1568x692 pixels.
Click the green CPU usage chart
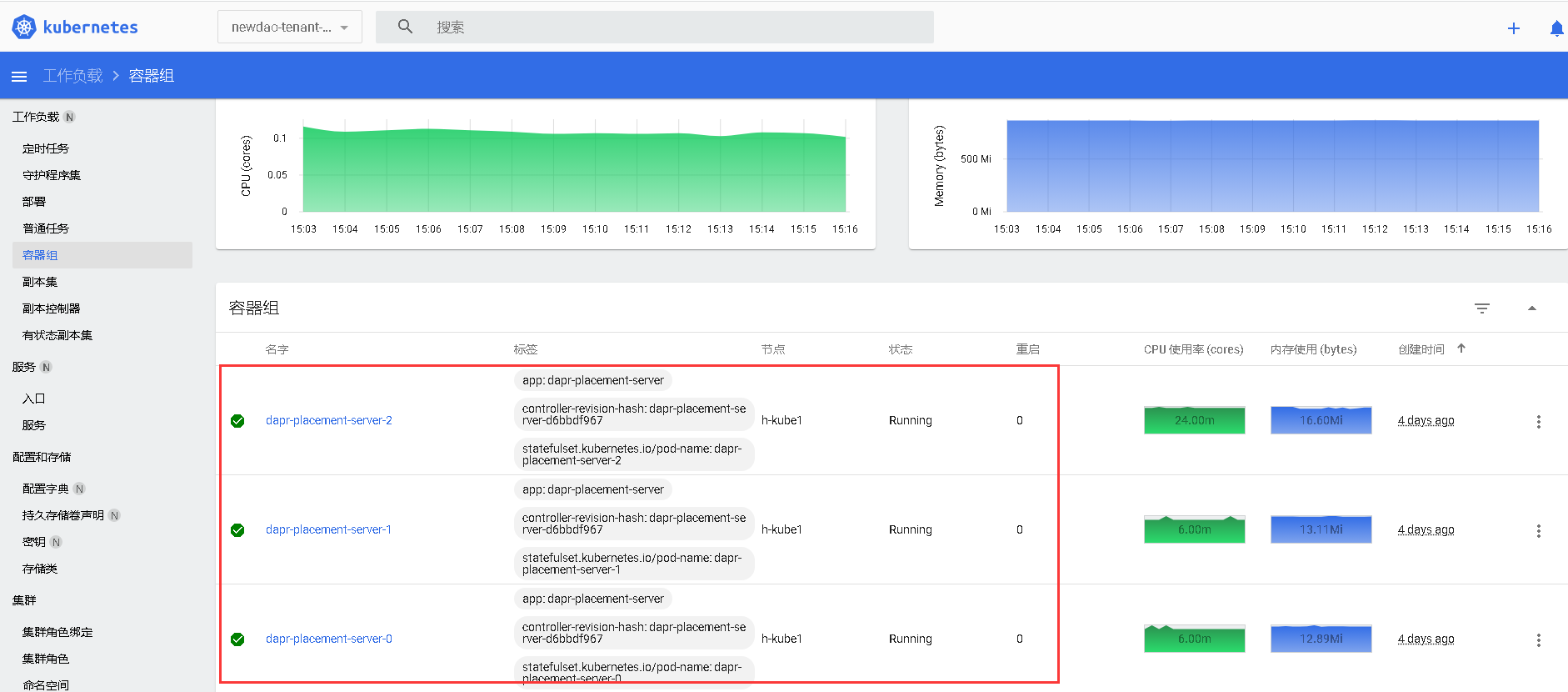(575, 170)
